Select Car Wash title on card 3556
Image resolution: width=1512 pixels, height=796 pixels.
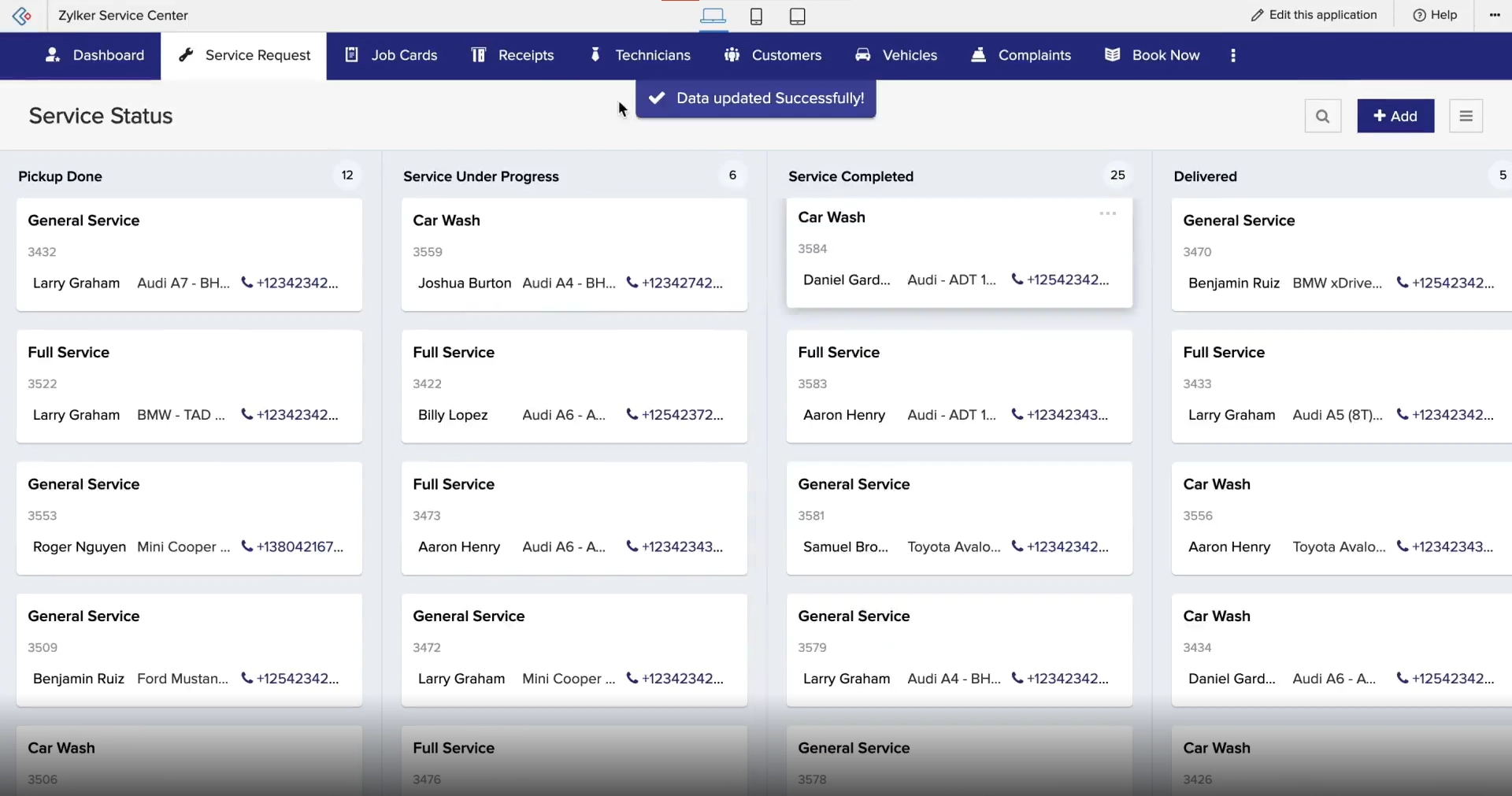1217,484
